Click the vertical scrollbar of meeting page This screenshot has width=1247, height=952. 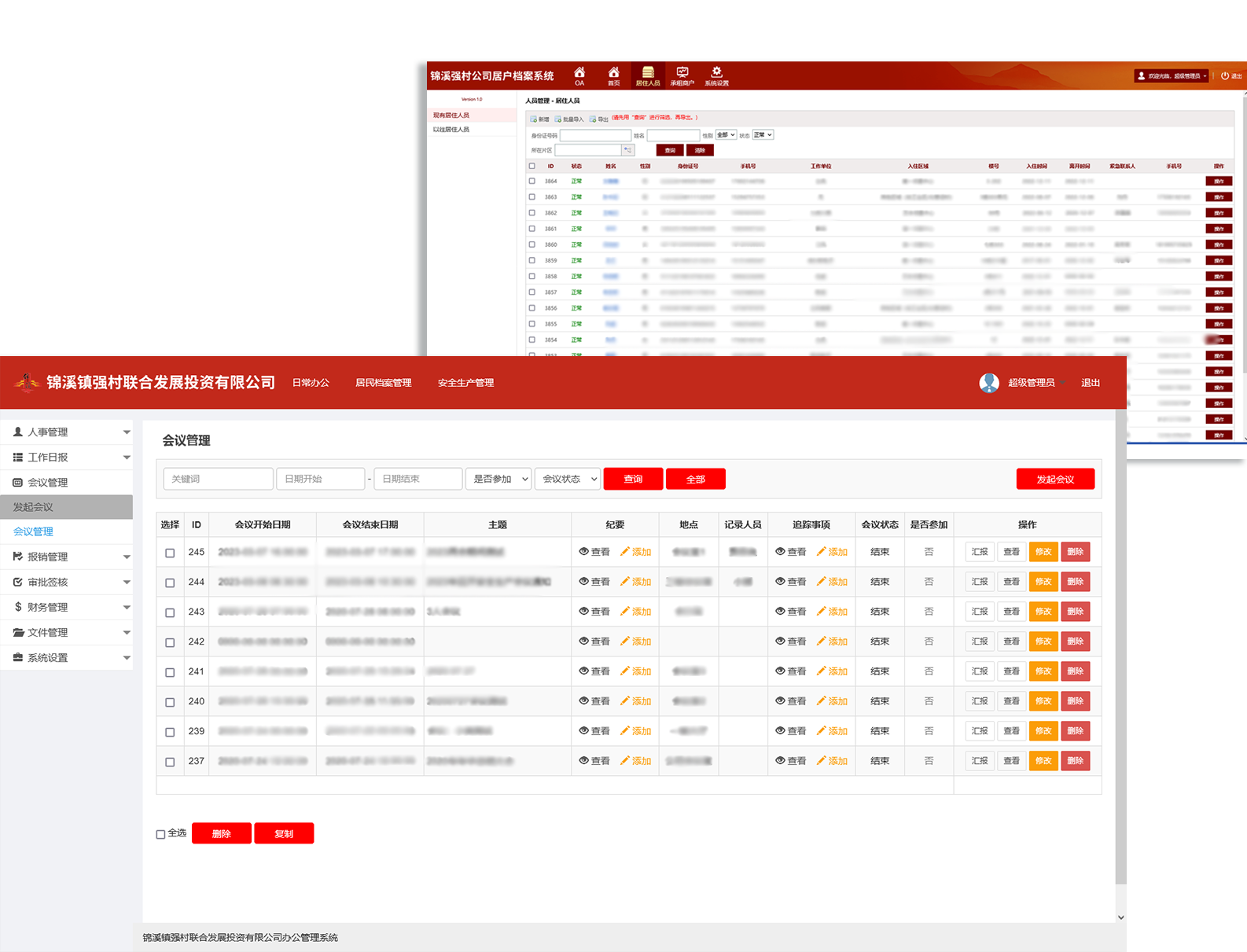(x=1120, y=629)
